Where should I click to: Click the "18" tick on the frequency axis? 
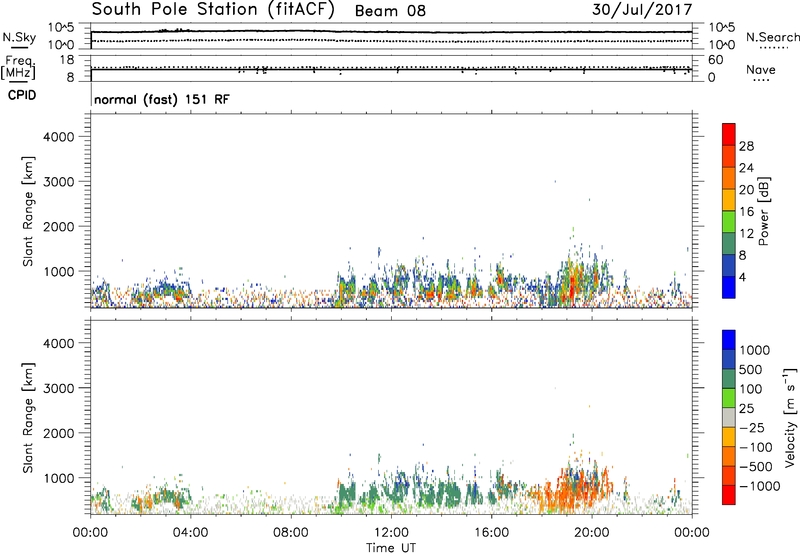pyautogui.click(x=67, y=60)
